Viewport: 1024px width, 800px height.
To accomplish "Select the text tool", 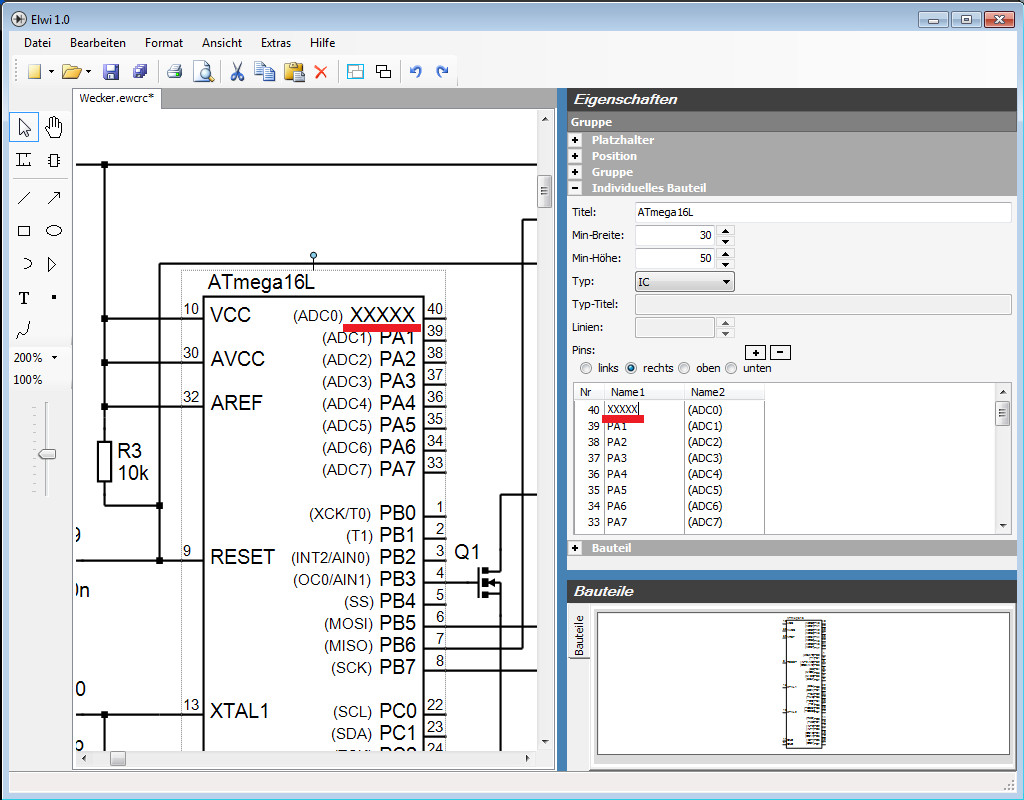I will (x=24, y=298).
